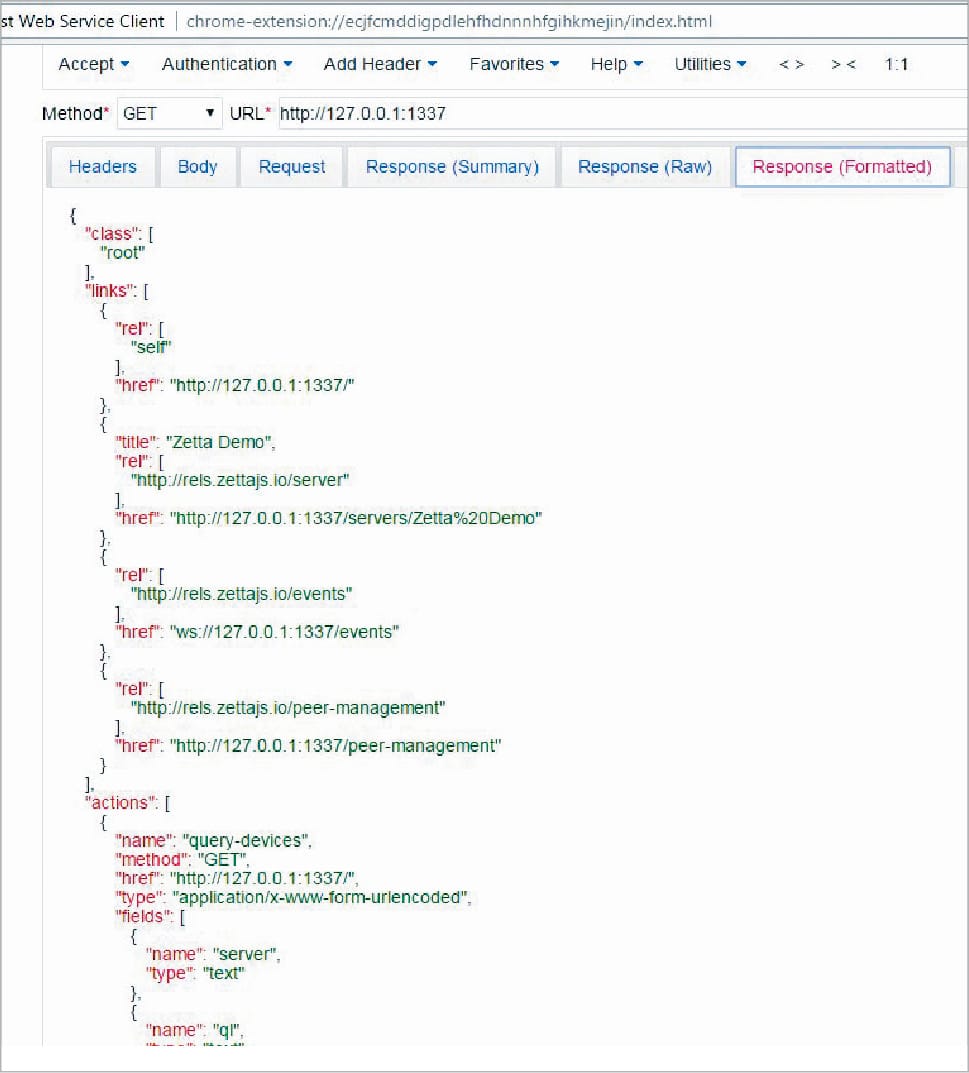This screenshot has height=1073, width=969.
Task: Open the Request tab
Action: 292,167
